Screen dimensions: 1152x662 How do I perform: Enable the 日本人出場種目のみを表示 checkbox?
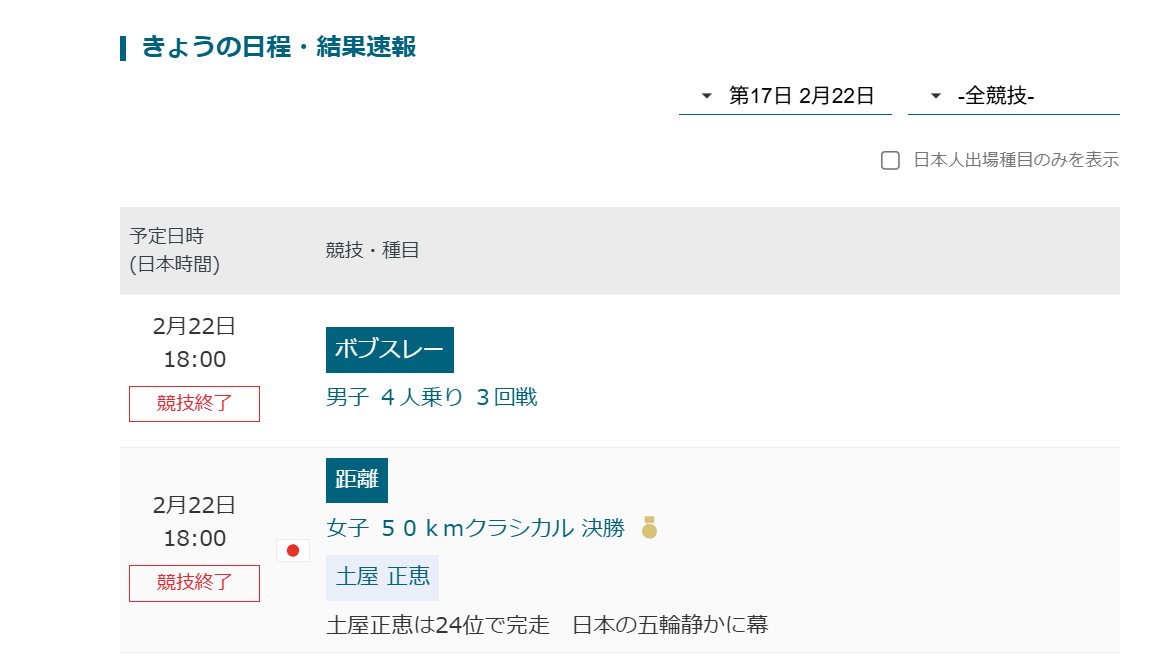coord(890,160)
